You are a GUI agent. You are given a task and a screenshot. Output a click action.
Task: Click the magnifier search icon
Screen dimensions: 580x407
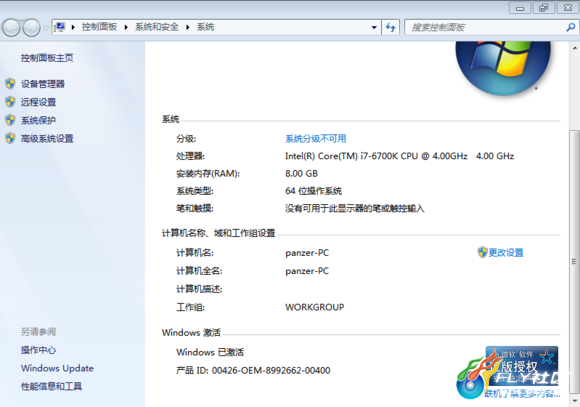coord(571,27)
